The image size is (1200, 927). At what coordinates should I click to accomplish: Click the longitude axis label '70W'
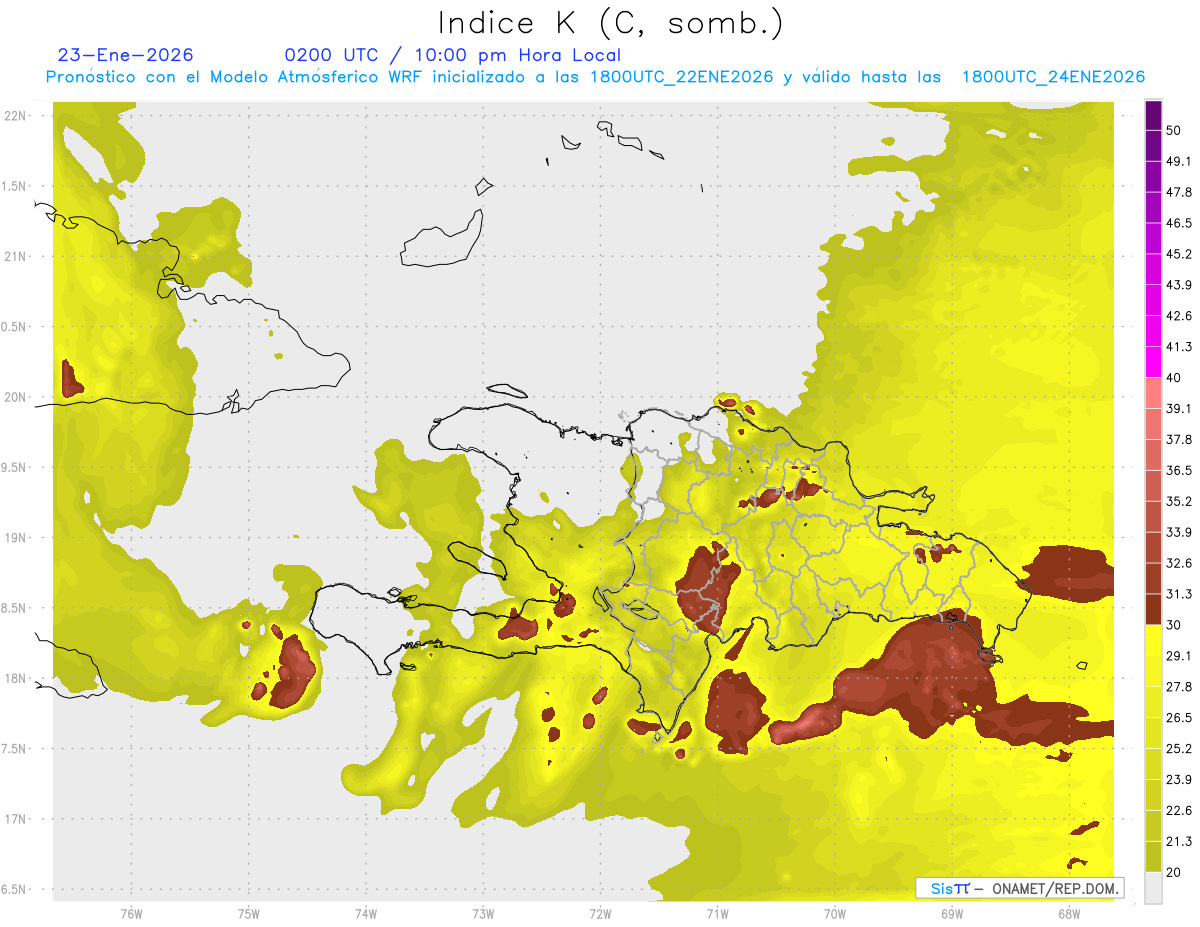click(834, 914)
